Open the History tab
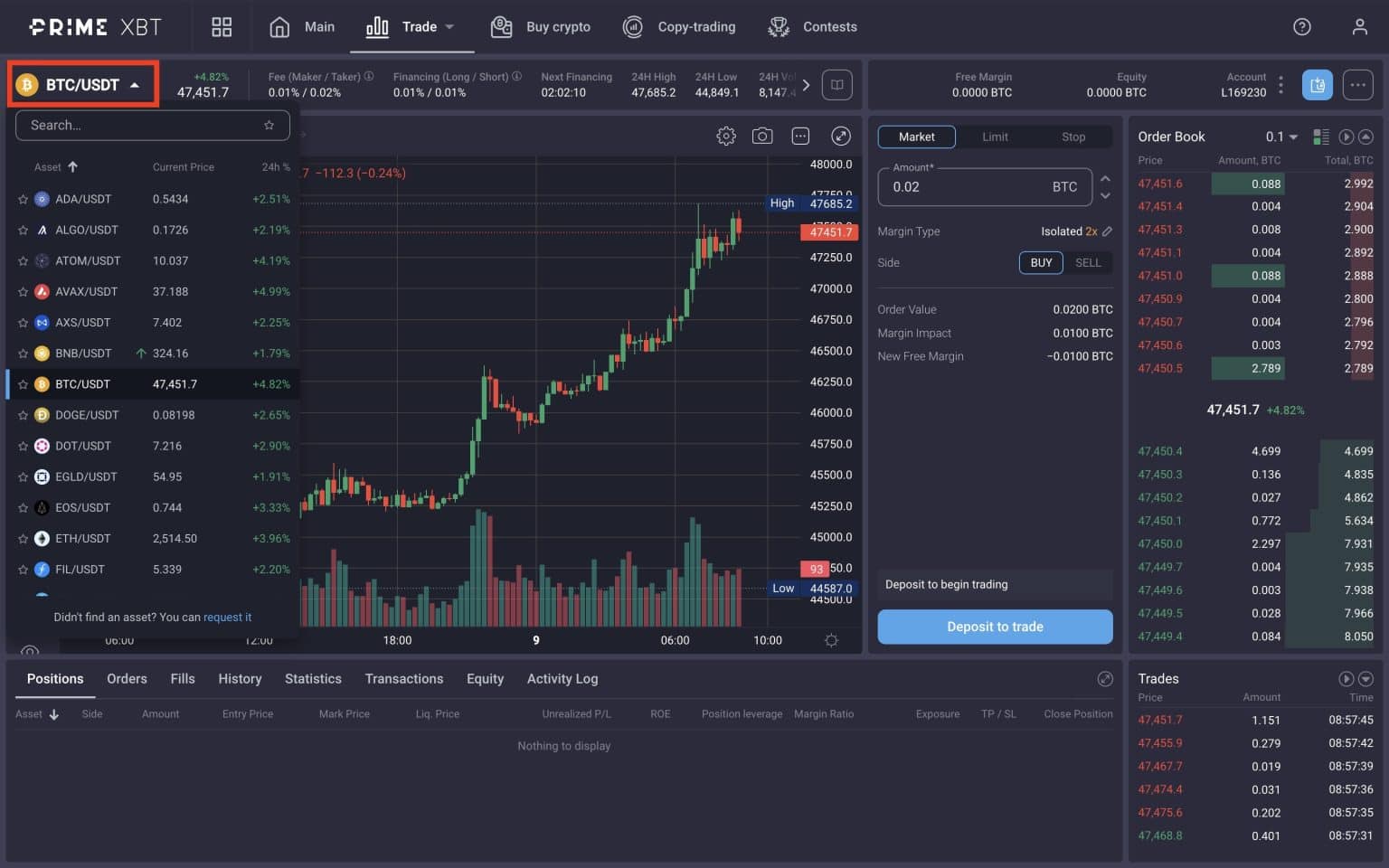 coord(239,678)
